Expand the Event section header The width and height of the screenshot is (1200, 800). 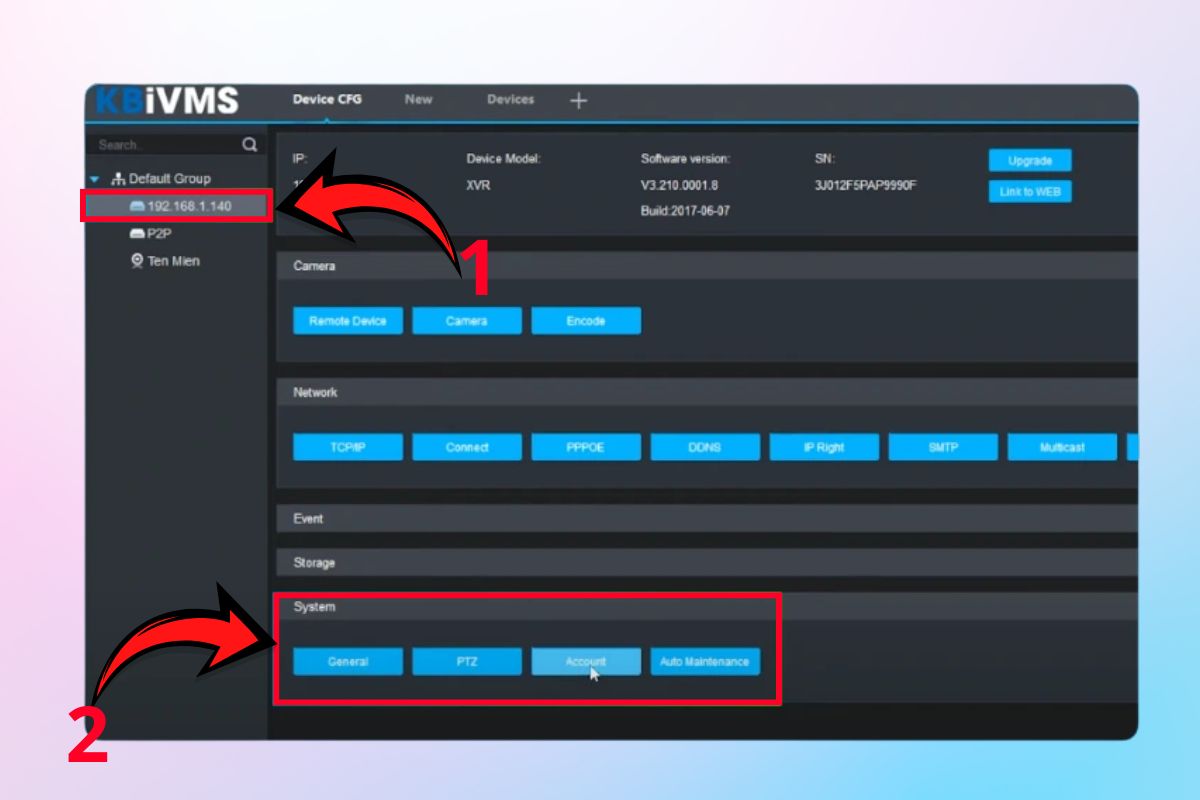click(x=707, y=519)
